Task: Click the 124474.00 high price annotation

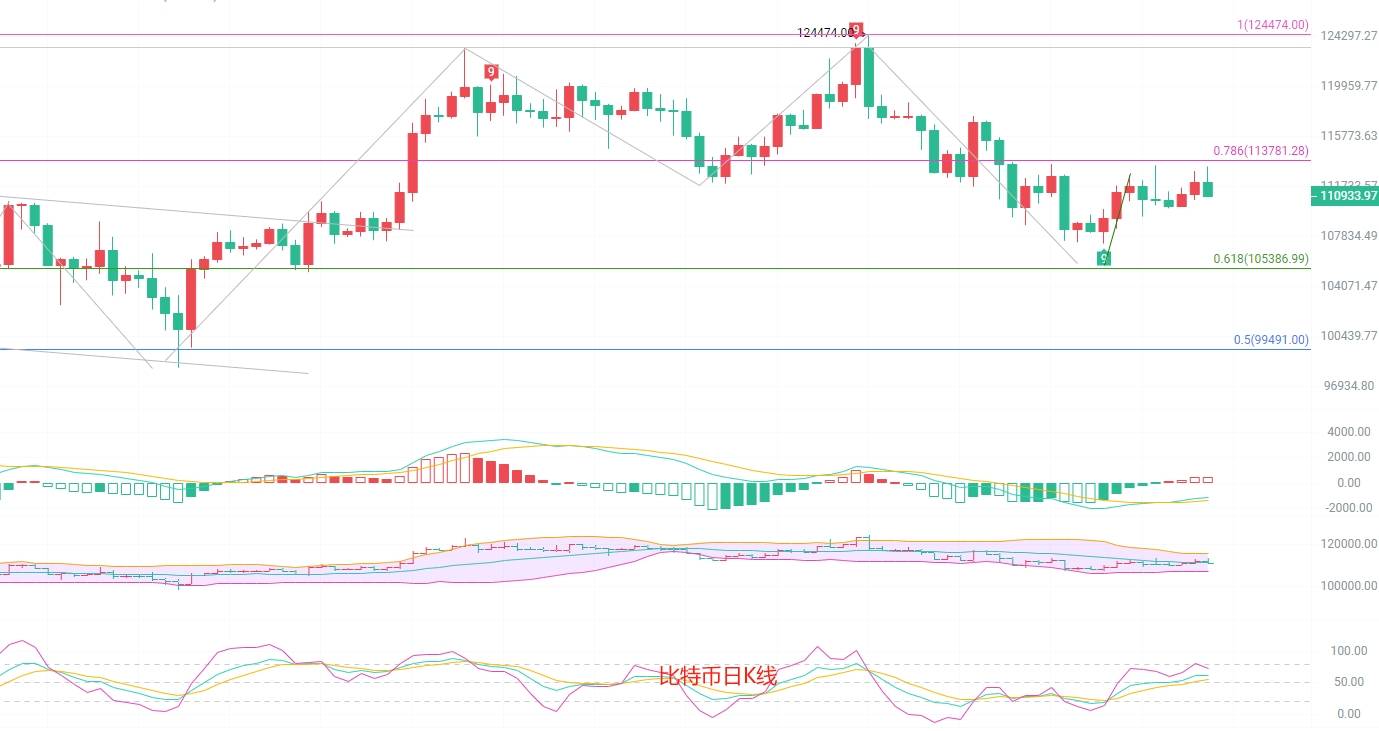Action: pyautogui.click(x=826, y=33)
